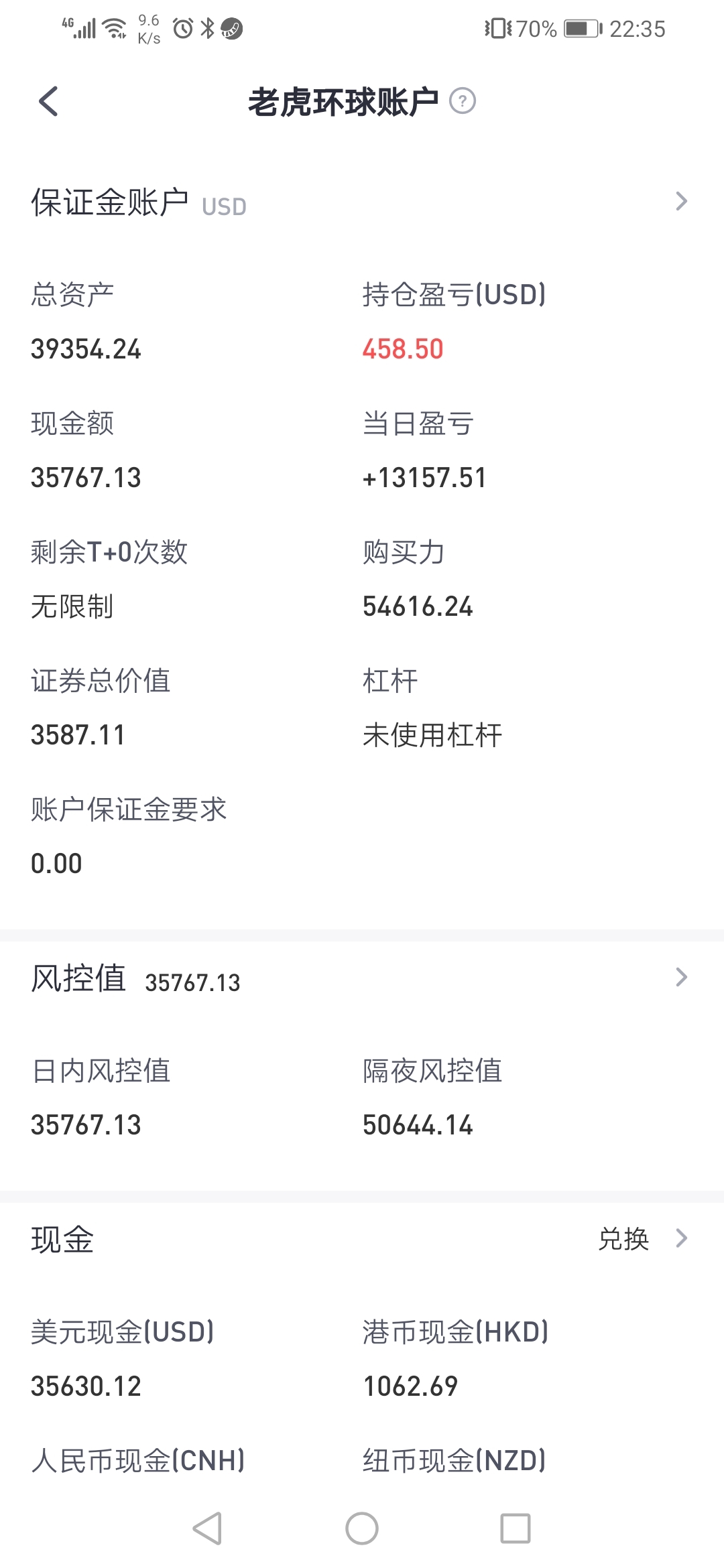Tap battery icon in status bar

coord(583,29)
